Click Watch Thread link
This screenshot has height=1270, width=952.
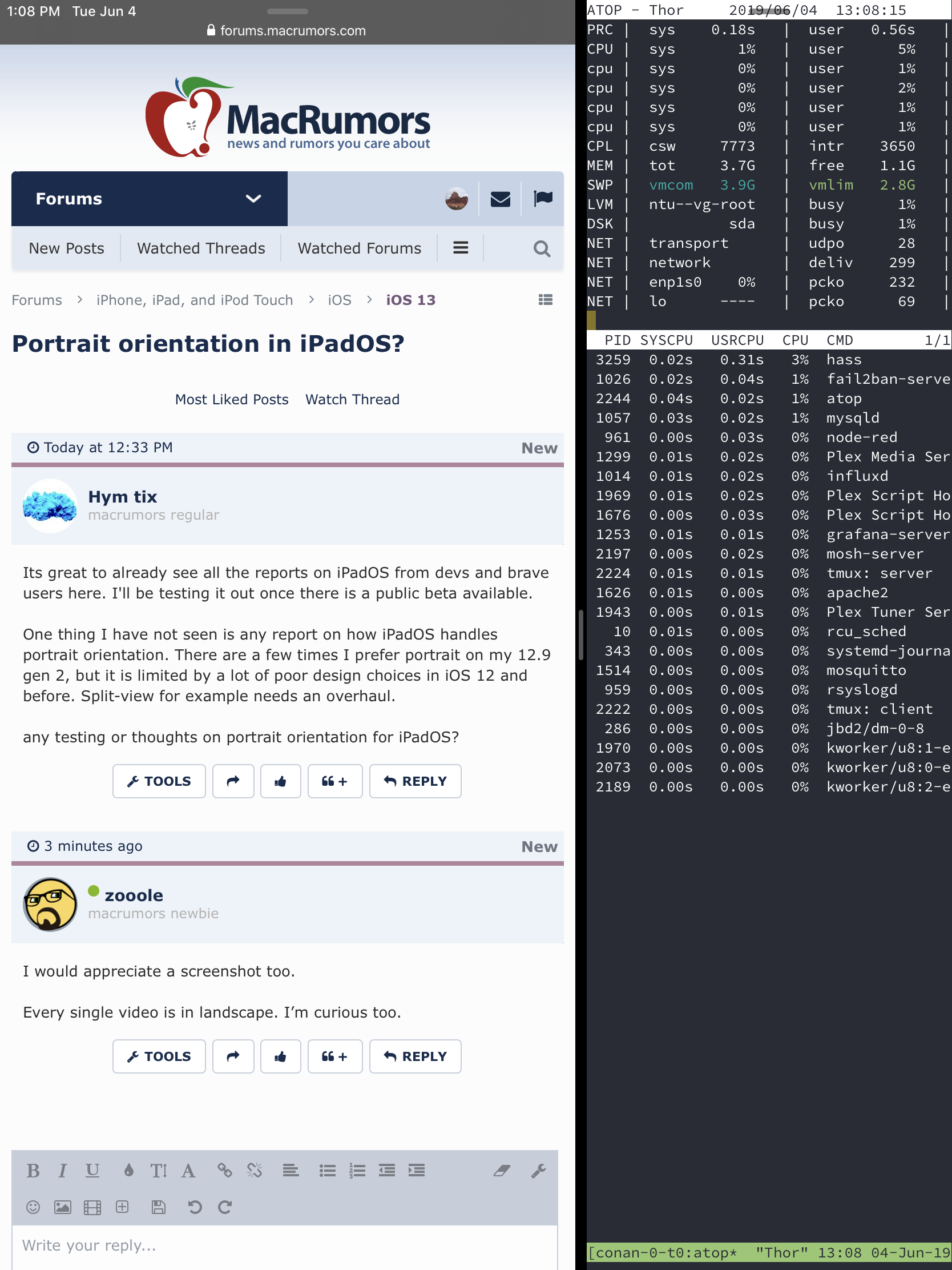tap(352, 400)
